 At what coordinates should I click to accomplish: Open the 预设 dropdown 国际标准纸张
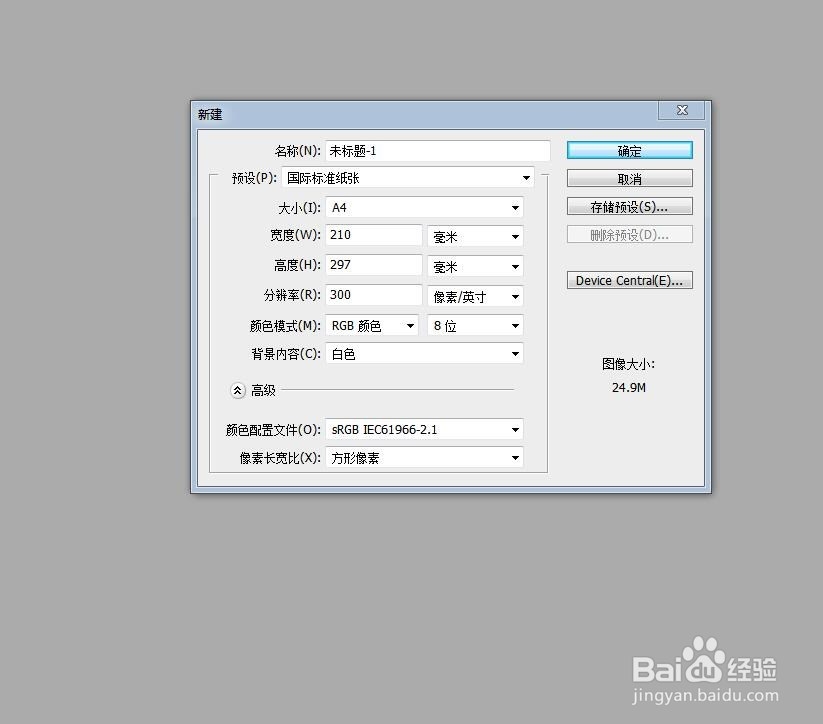408,178
